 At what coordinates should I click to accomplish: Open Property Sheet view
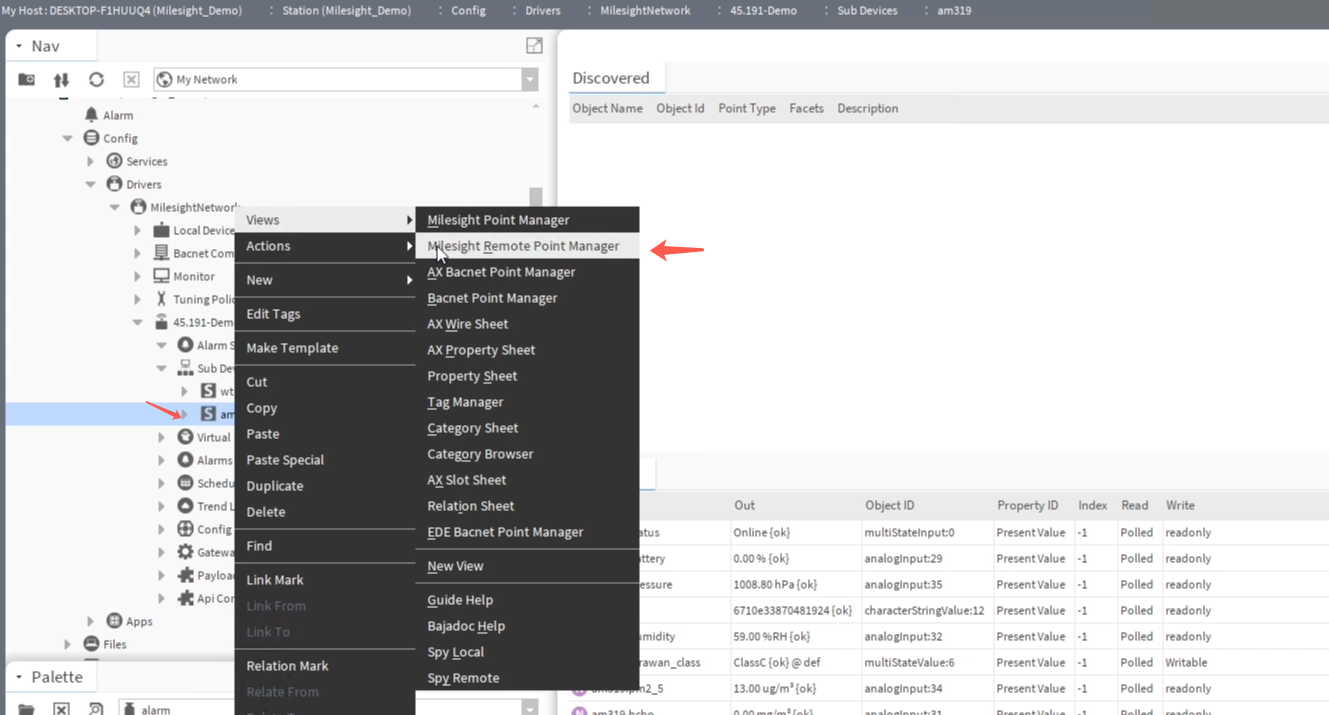472,376
